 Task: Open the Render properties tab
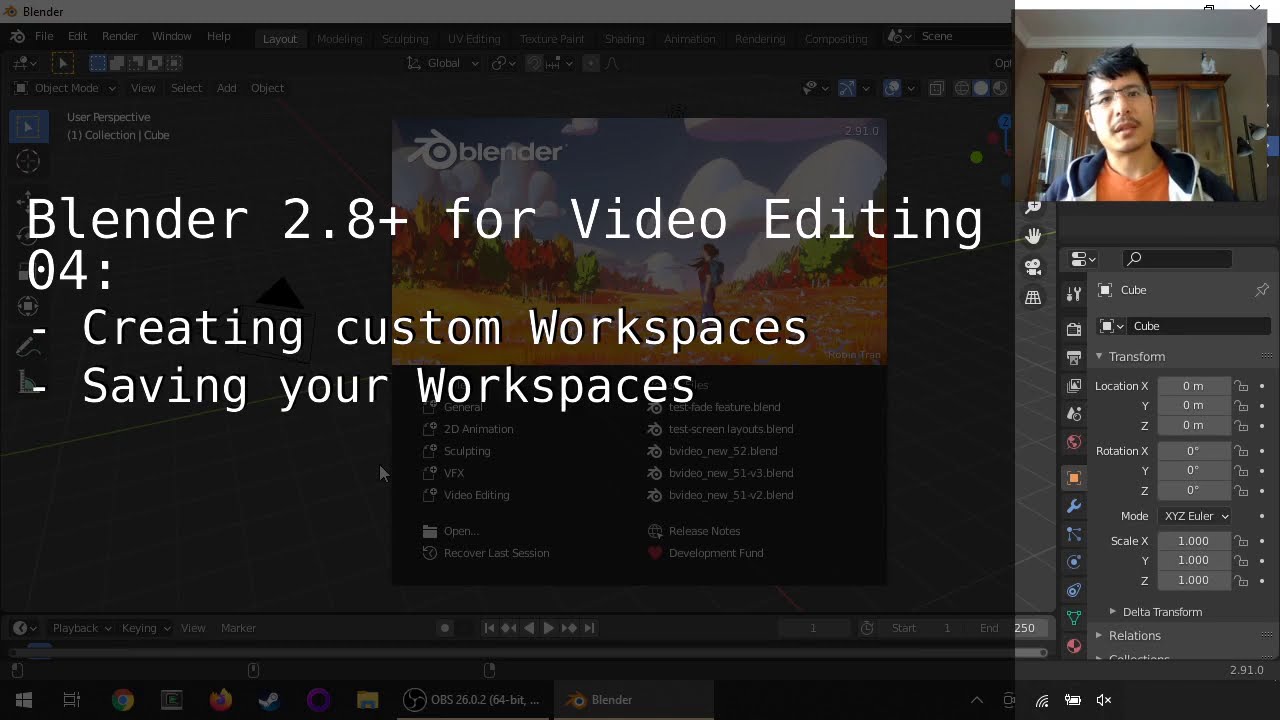pyautogui.click(x=1074, y=329)
